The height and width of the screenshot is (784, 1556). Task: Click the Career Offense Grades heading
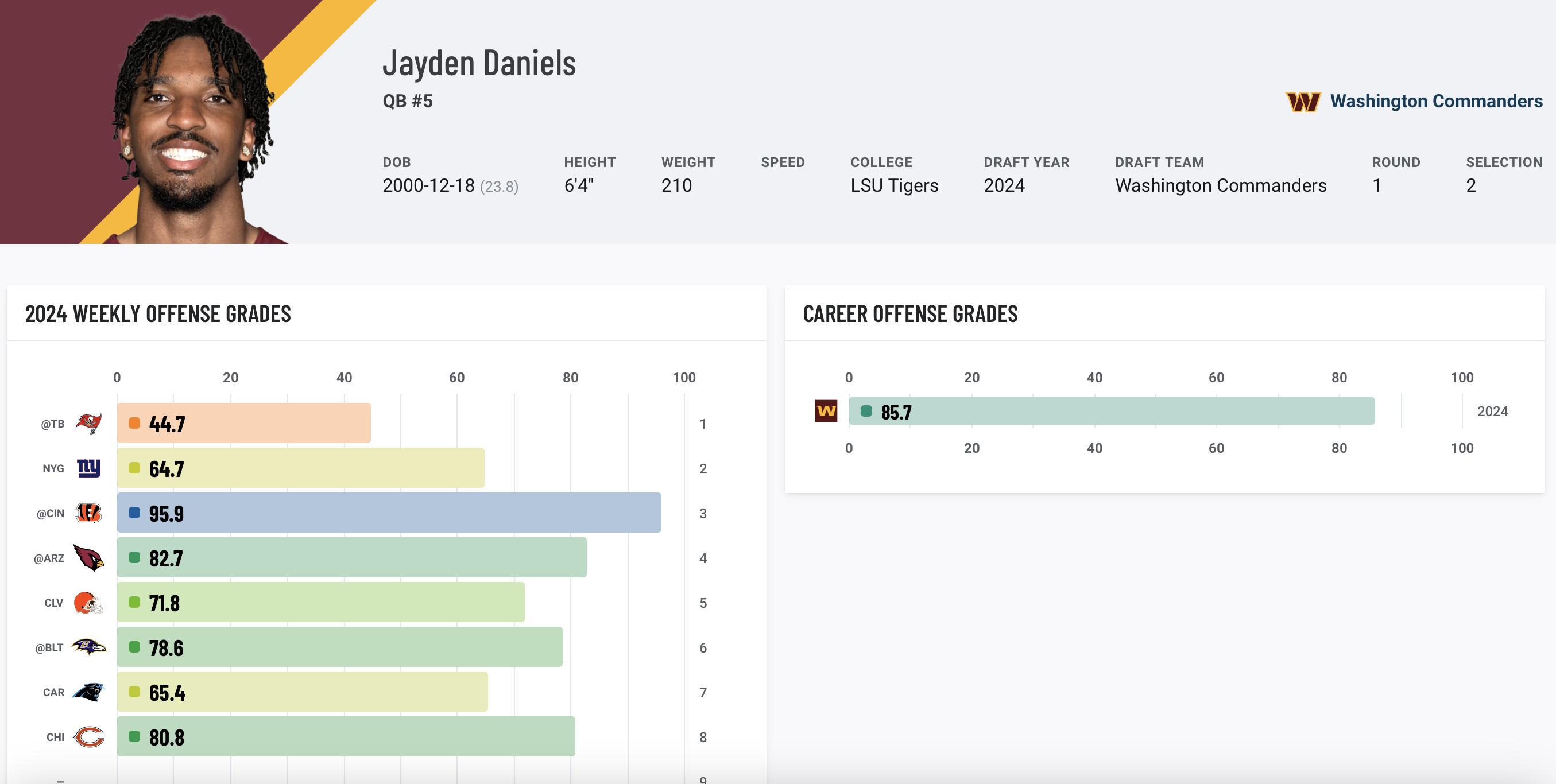point(909,314)
